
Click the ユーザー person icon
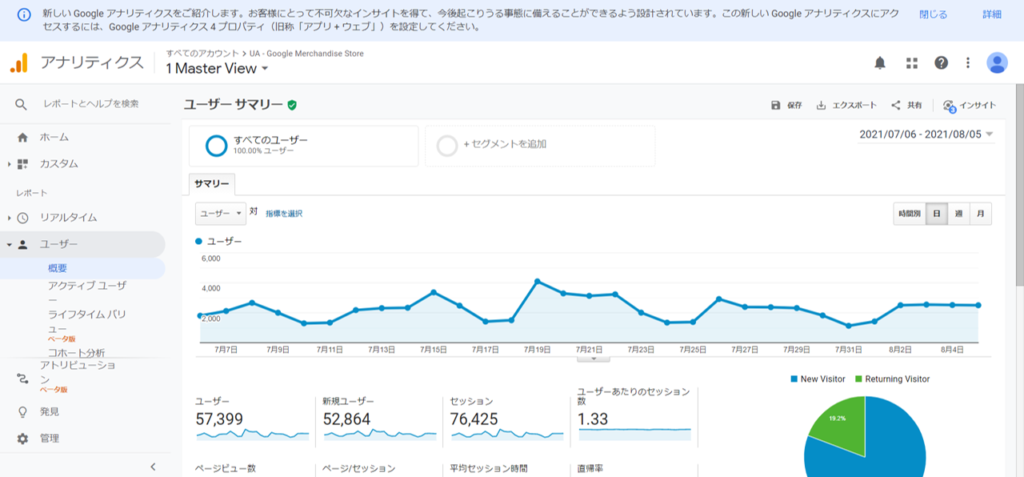(23, 244)
